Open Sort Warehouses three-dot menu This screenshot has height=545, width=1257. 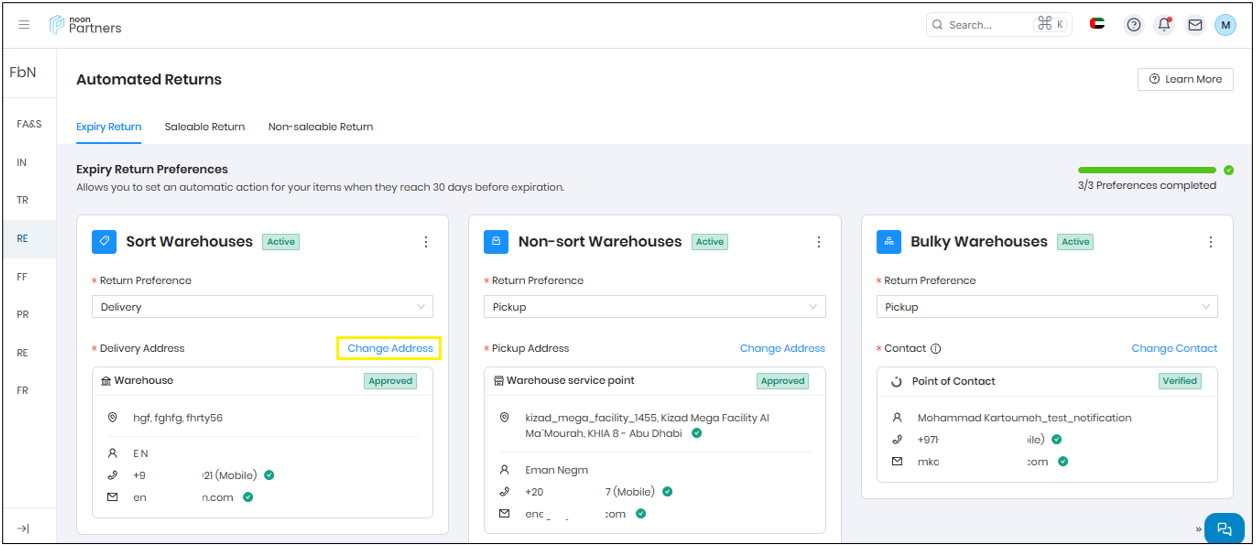click(426, 242)
